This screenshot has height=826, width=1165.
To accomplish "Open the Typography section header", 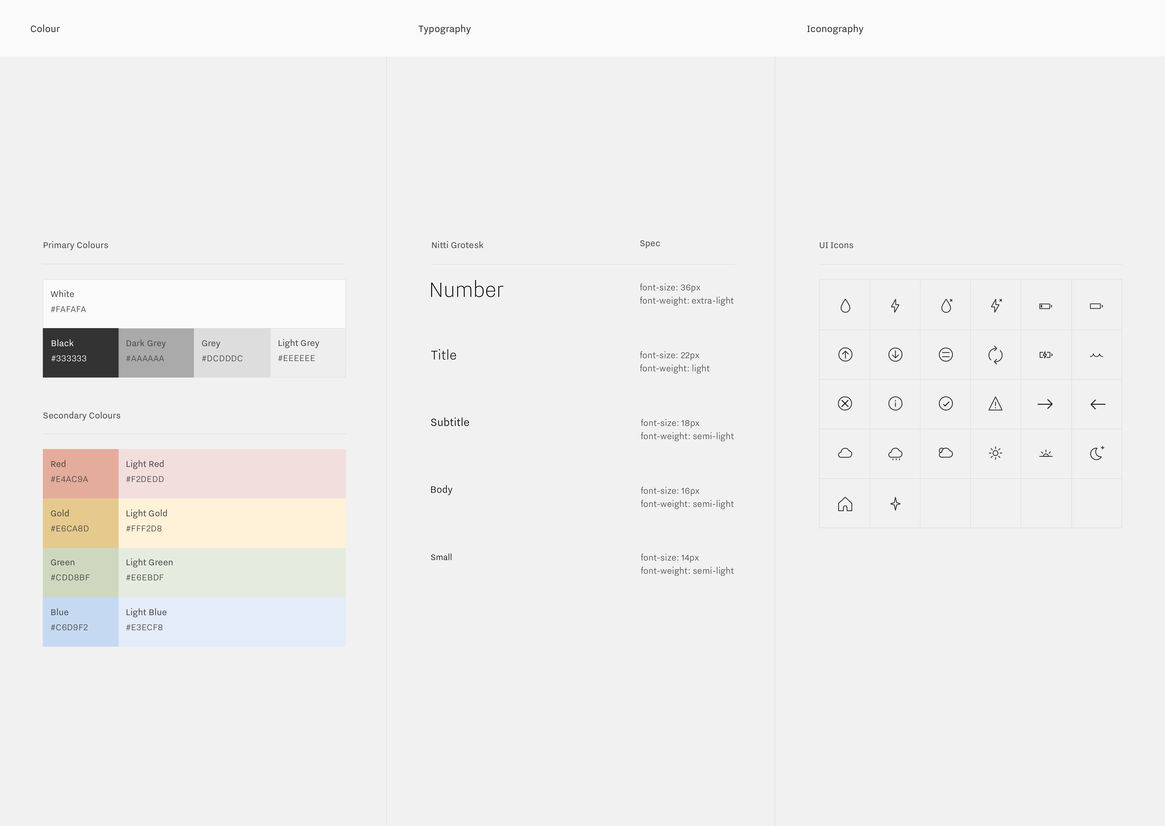I will click(444, 29).
